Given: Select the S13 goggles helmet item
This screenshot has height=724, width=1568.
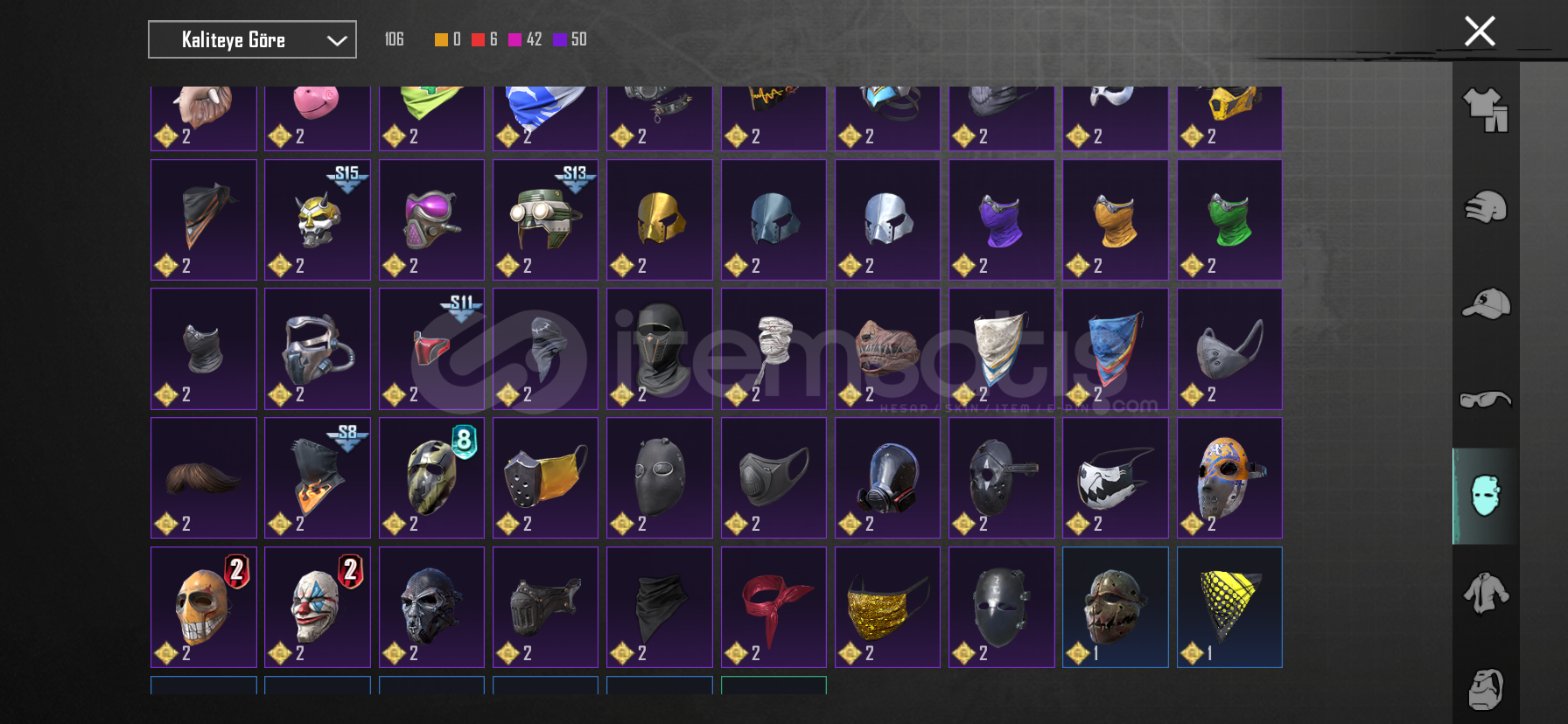Looking at the screenshot, I should click(545, 219).
